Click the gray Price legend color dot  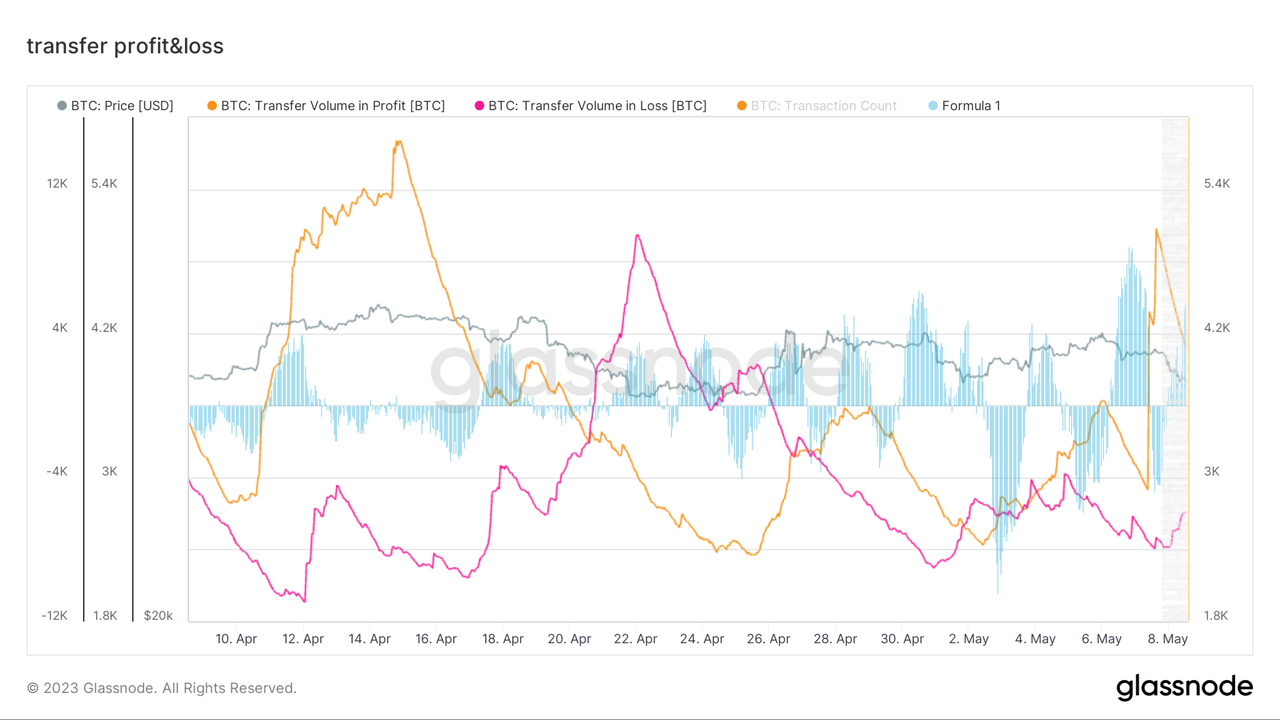click(62, 105)
